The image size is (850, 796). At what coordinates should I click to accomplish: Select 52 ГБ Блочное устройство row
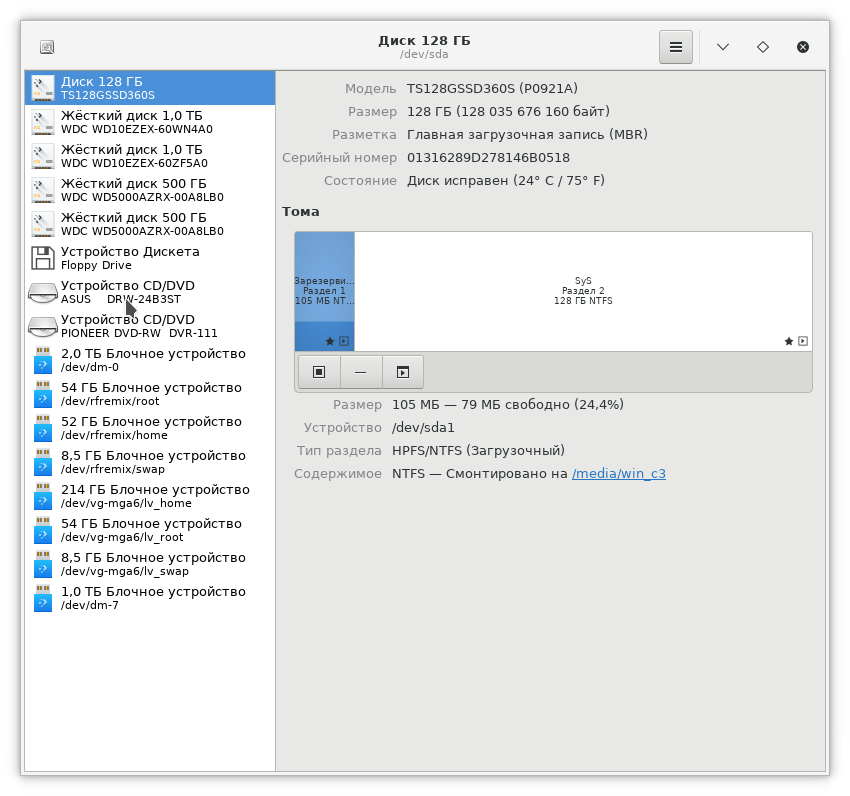coord(150,428)
